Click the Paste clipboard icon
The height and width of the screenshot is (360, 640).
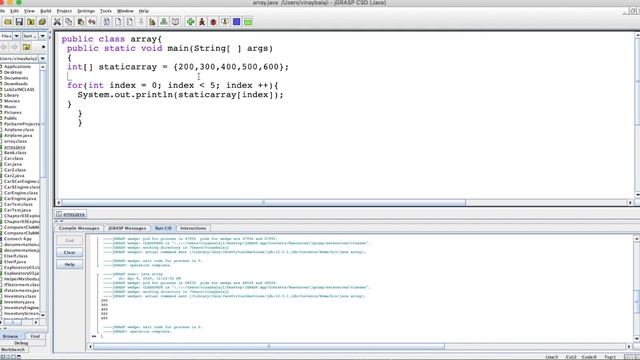[80, 22]
